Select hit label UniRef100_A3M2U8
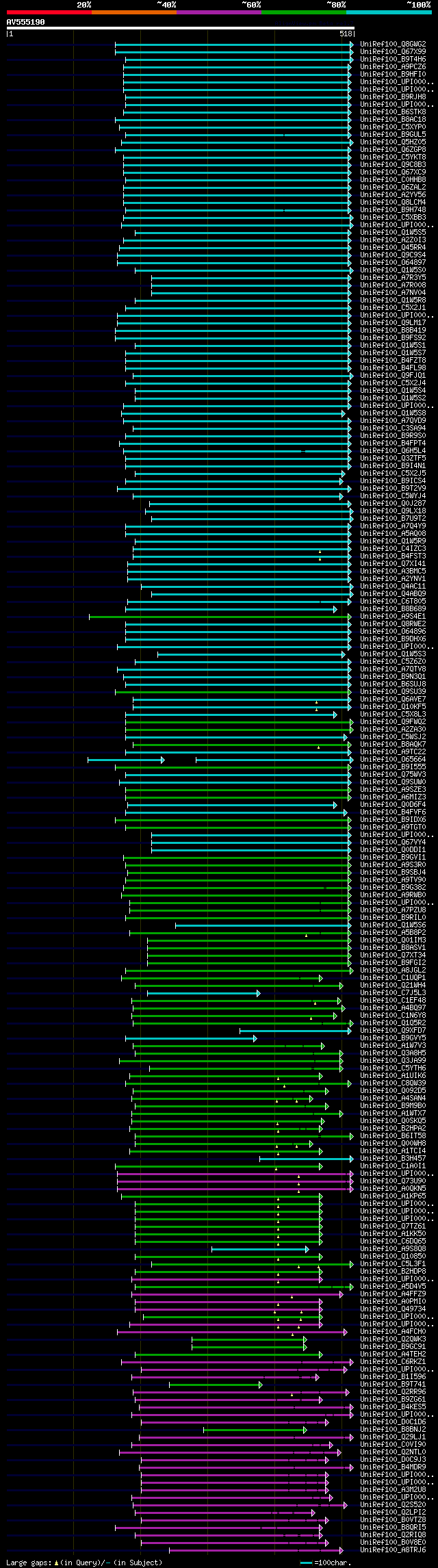Image resolution: width=438 pixels, height=1568 pixels. pyautogui.click(x=393, y=1490)
